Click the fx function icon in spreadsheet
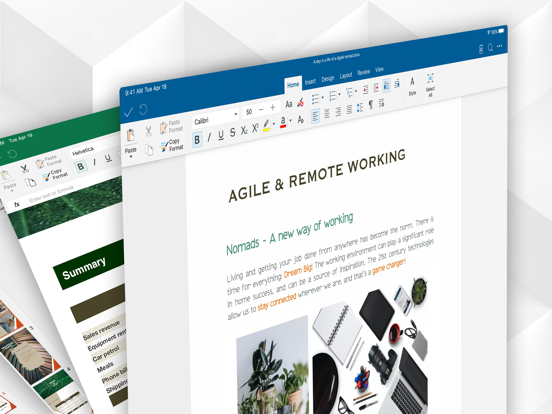 [17, 204]
